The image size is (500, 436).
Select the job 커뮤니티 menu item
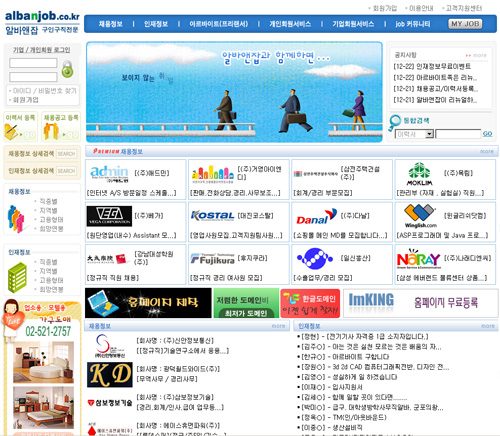(413, 24)
